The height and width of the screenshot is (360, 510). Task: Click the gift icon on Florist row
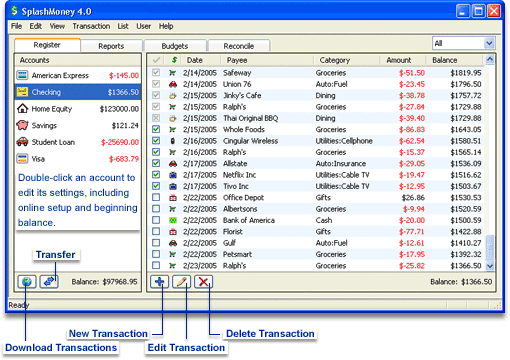coord(172,232)
